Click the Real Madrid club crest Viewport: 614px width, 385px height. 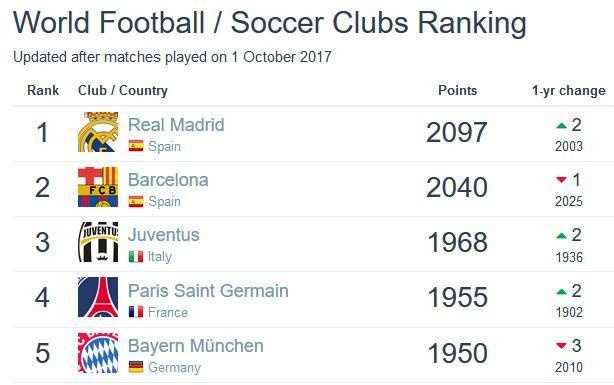click(98, 132)
